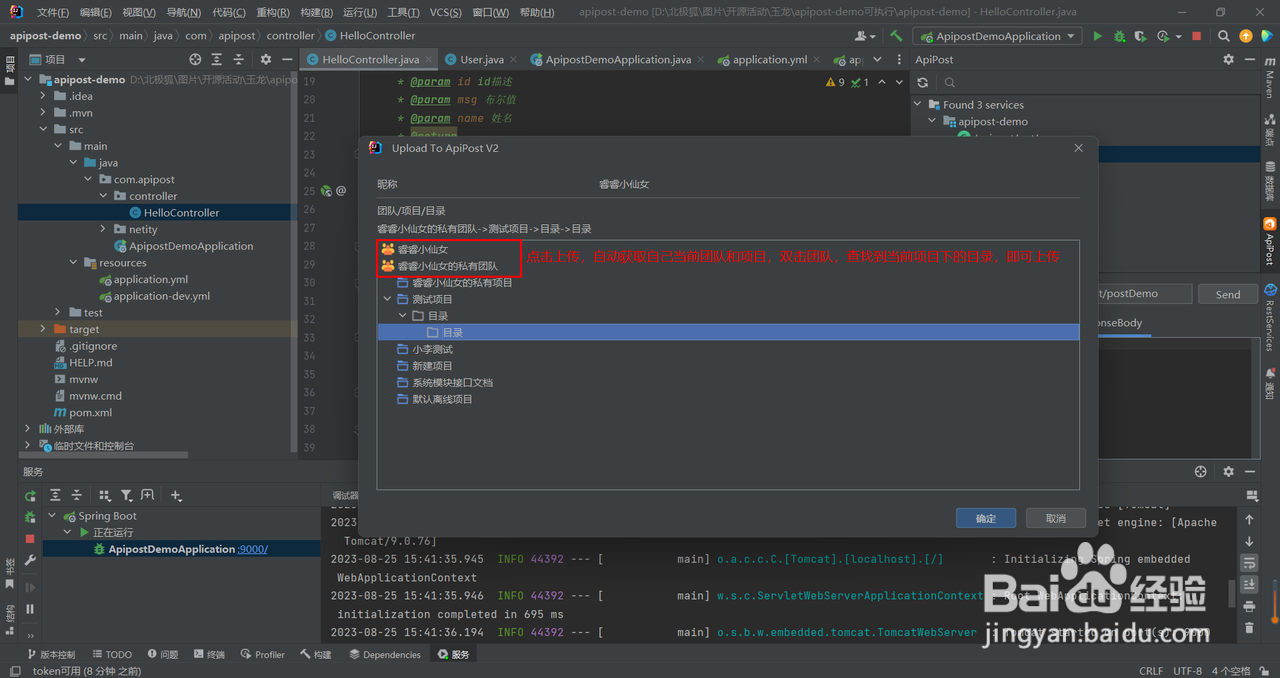The image size is (1280, 678).
Task: Click the postDemo URL input field
Action: [x=1144, y=294]
